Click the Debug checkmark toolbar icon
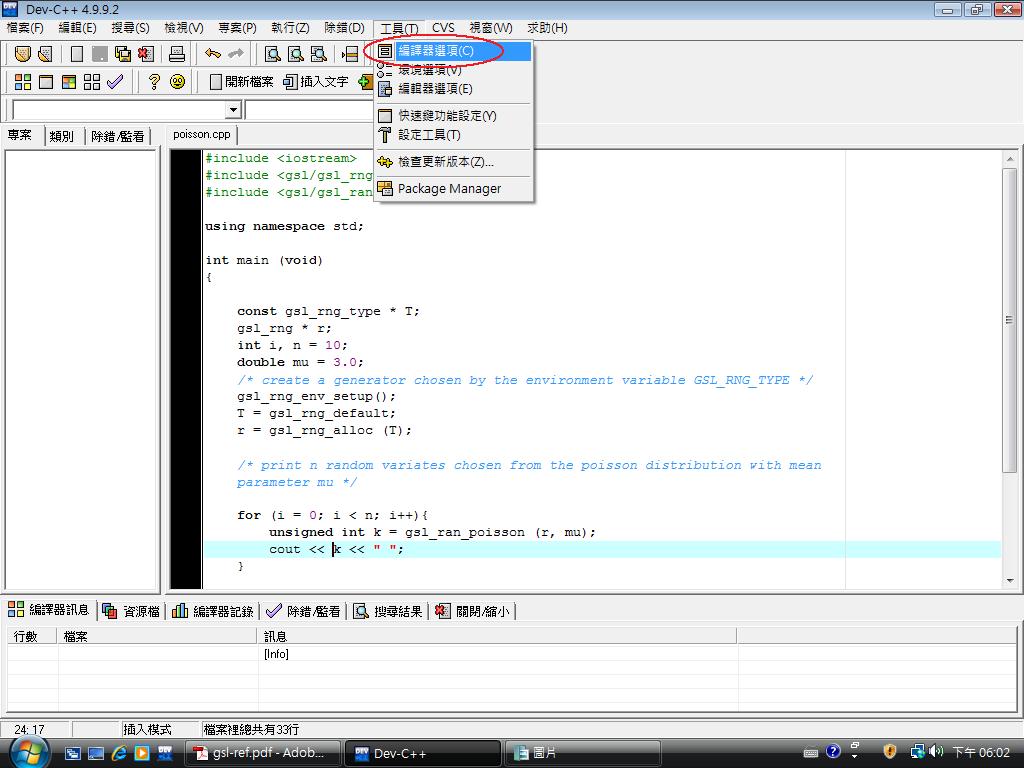Screen dimensions: 1024x768 [x=115, y=82]
